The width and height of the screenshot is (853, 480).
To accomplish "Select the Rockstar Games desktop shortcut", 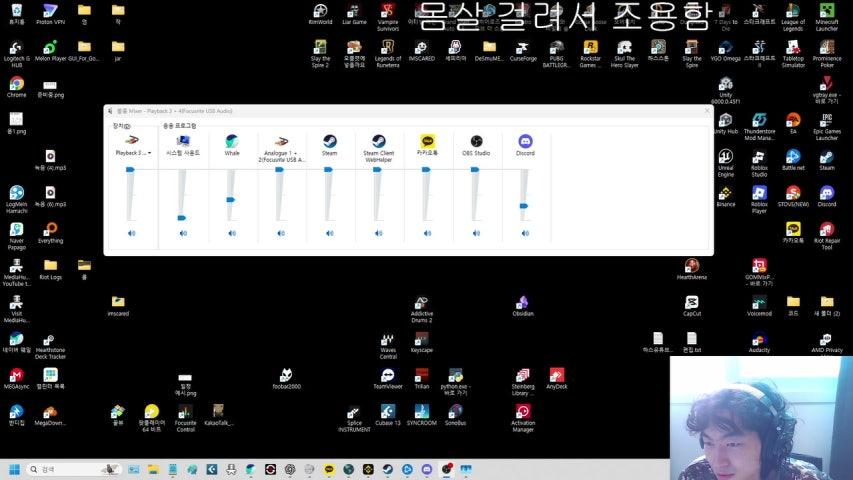I will pyautogui.click(x=590, y=54).
